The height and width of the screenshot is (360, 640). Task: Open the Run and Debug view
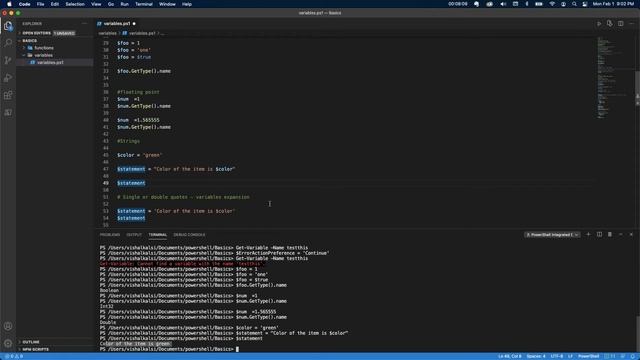click(8, 78)
